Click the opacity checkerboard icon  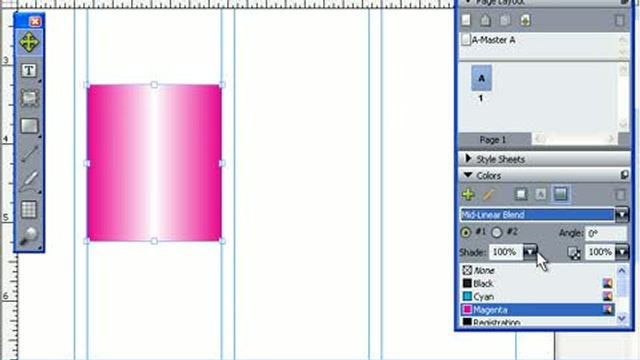point(574,253)
